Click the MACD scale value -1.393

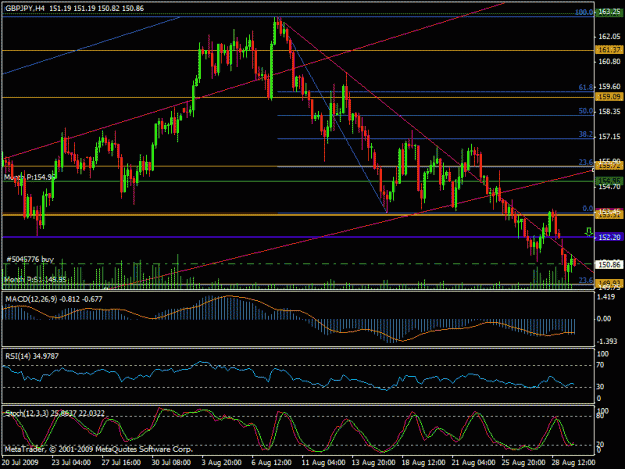[x=607, y=341]
